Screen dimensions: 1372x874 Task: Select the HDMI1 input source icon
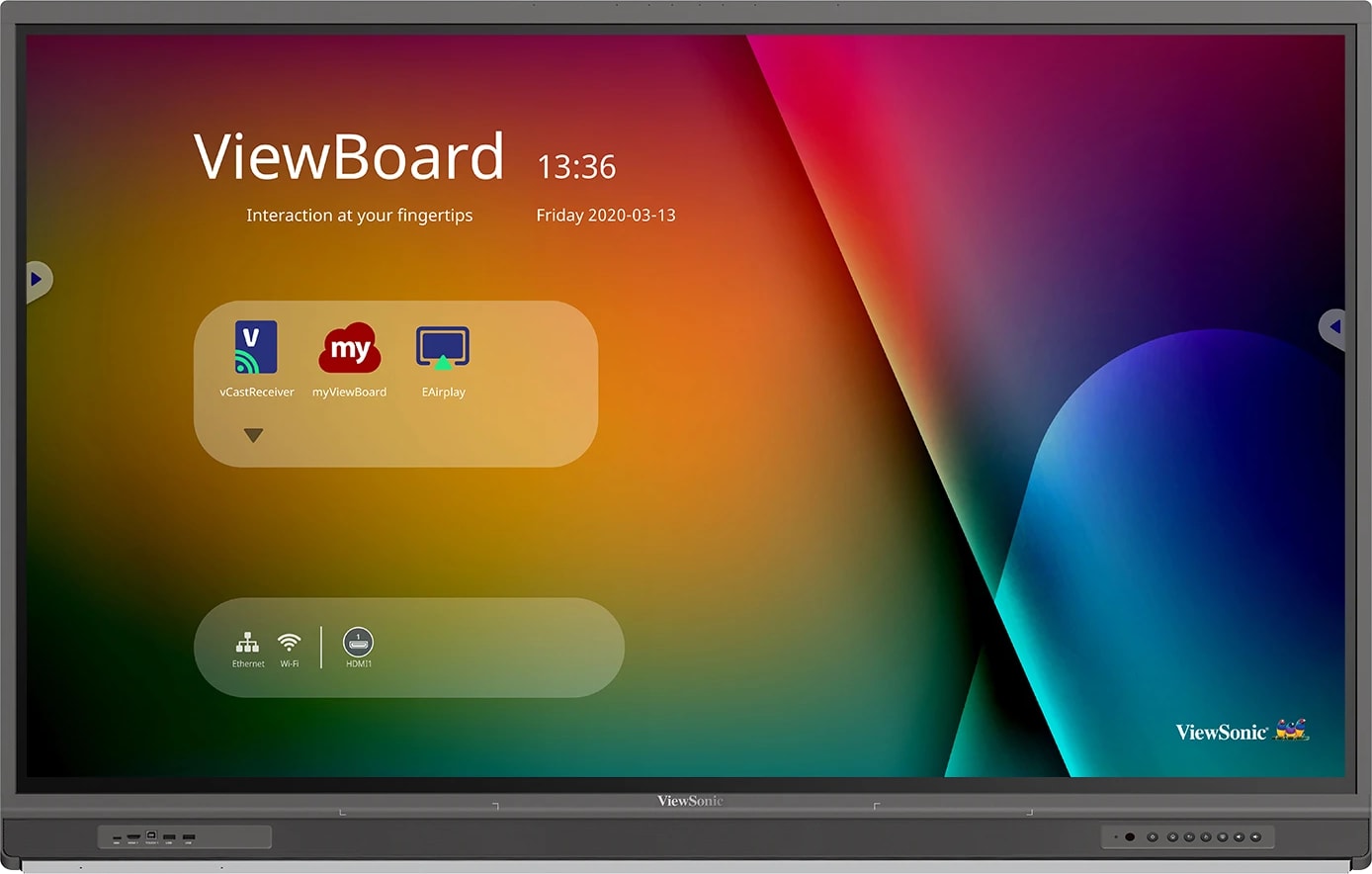coord(358,643)
